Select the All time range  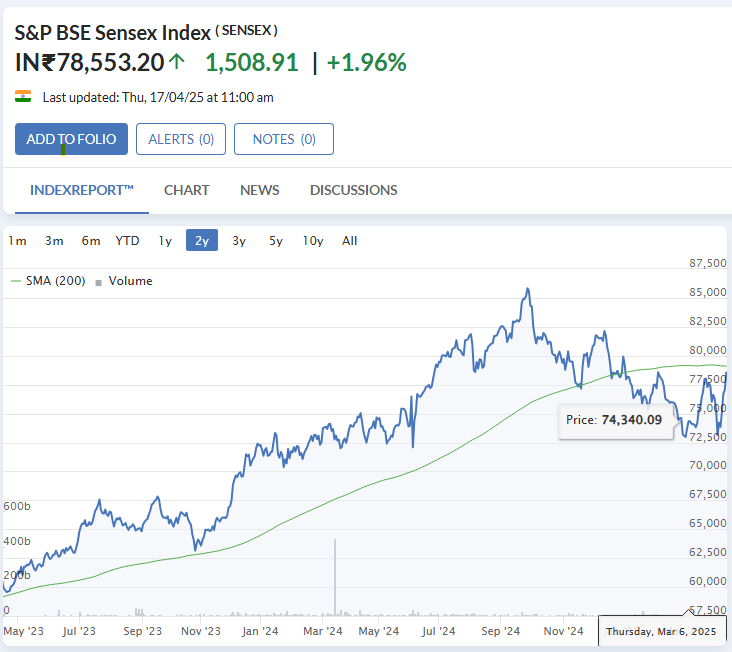[350, 241]
